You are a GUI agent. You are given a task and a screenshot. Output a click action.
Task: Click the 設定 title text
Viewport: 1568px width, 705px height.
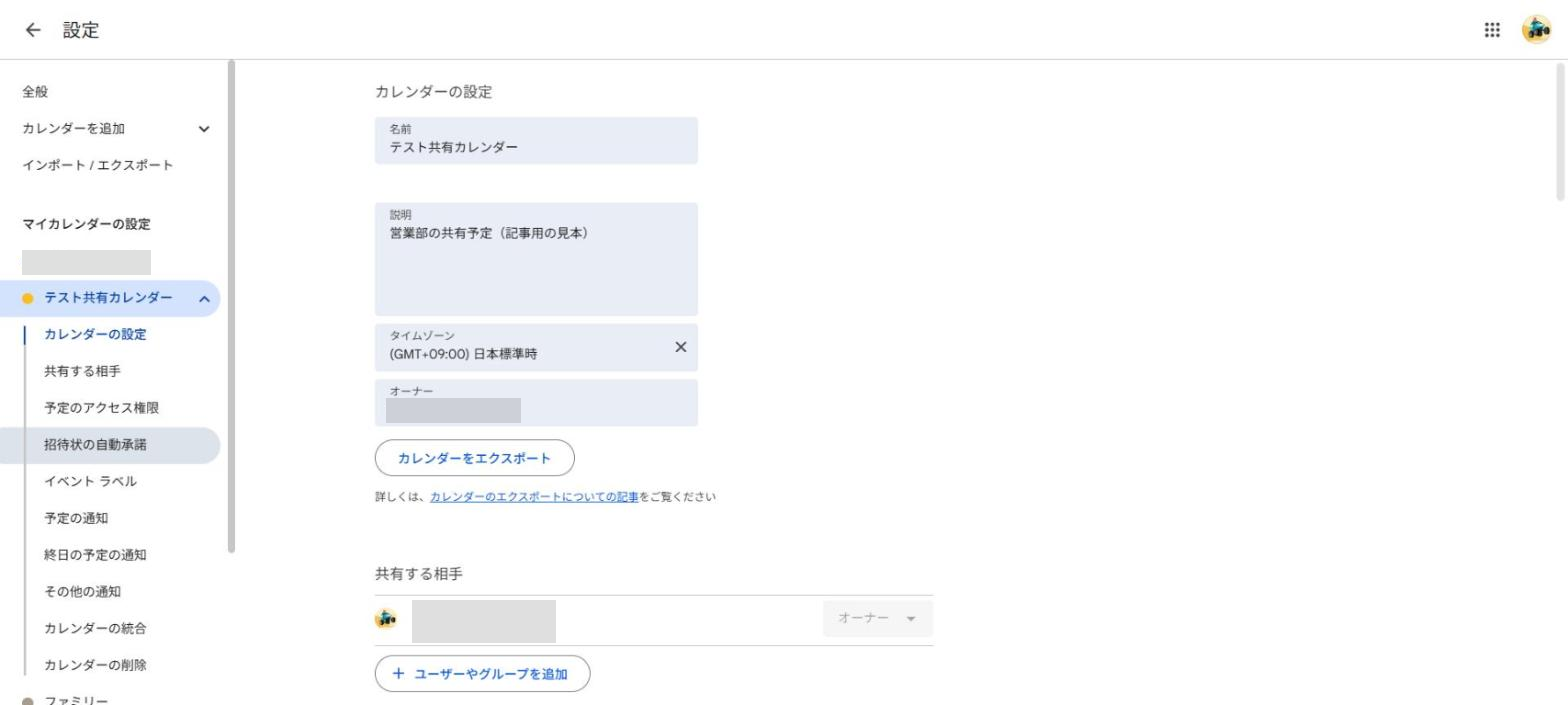pyautogui.click(x=81, y=30)
